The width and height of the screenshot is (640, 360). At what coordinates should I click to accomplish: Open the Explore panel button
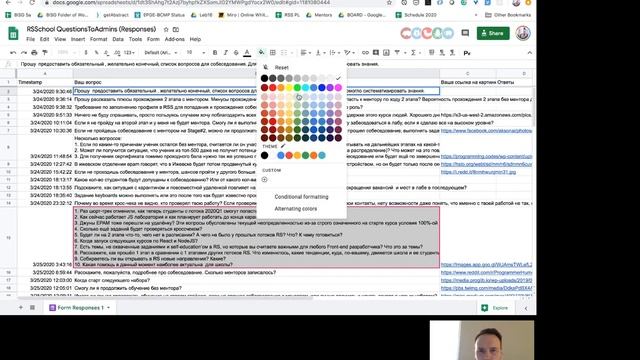(x=495, y=308)
